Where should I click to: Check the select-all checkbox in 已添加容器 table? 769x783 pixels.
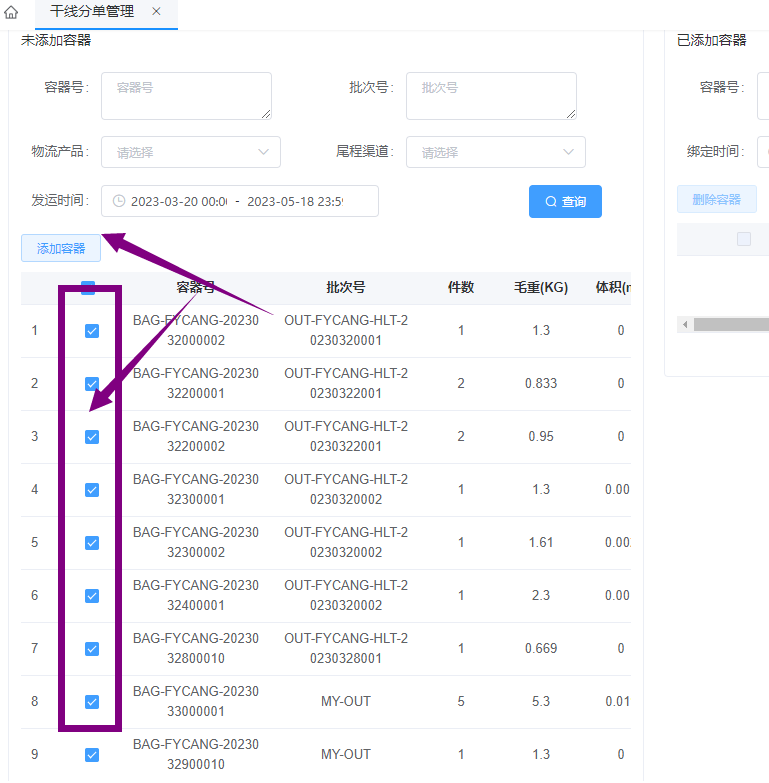pos(743,239)
